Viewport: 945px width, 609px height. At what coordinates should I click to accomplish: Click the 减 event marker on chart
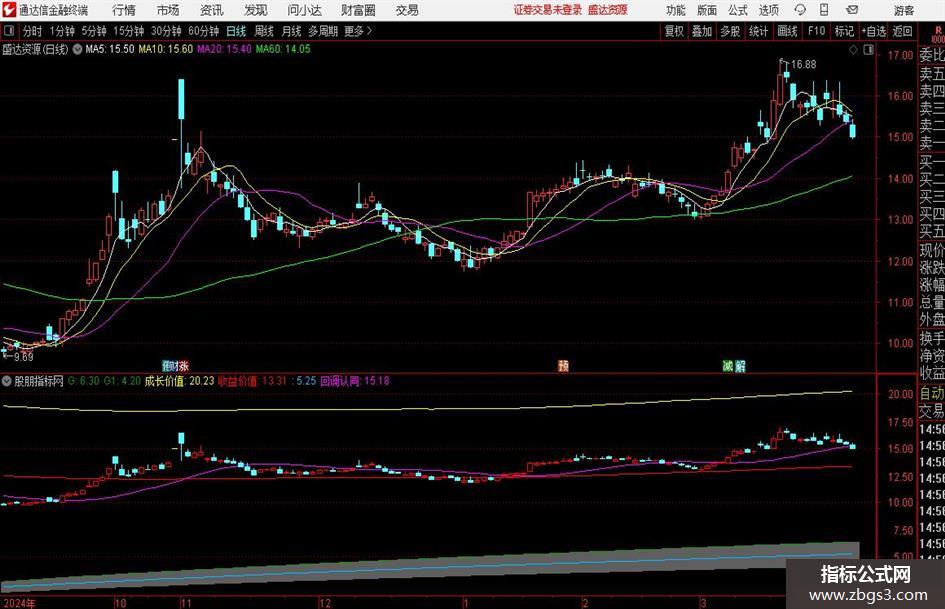(x=728, y=366)
